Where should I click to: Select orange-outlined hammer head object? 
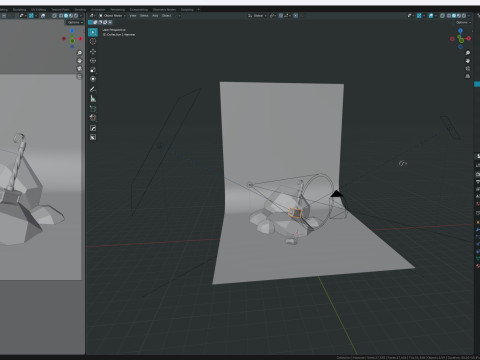(x=295, y=213)
